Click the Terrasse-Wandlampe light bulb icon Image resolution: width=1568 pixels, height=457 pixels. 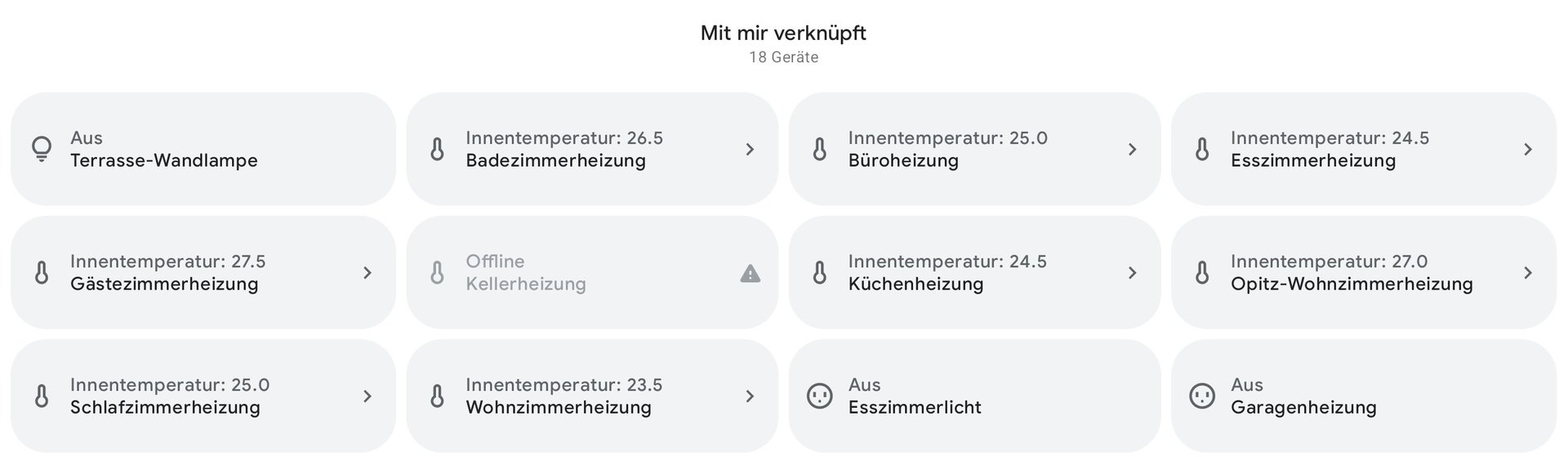[x=41, y=149]
